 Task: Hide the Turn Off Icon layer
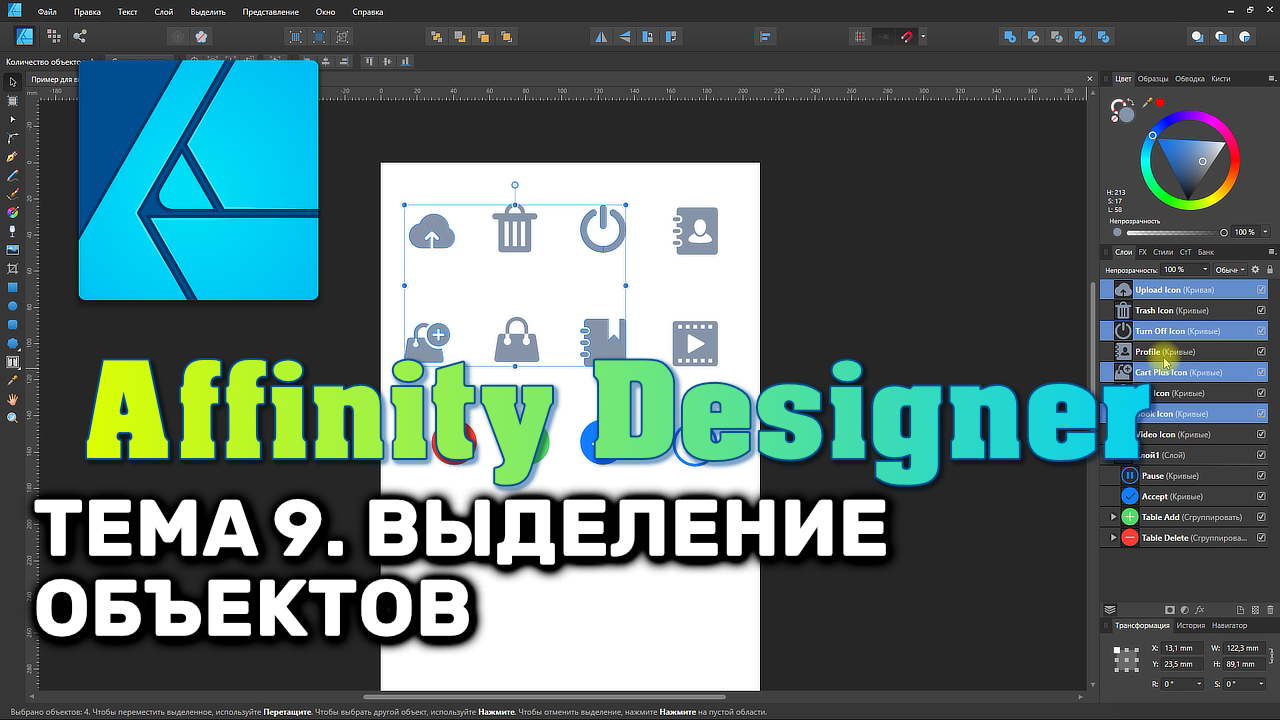point(1261,331)
